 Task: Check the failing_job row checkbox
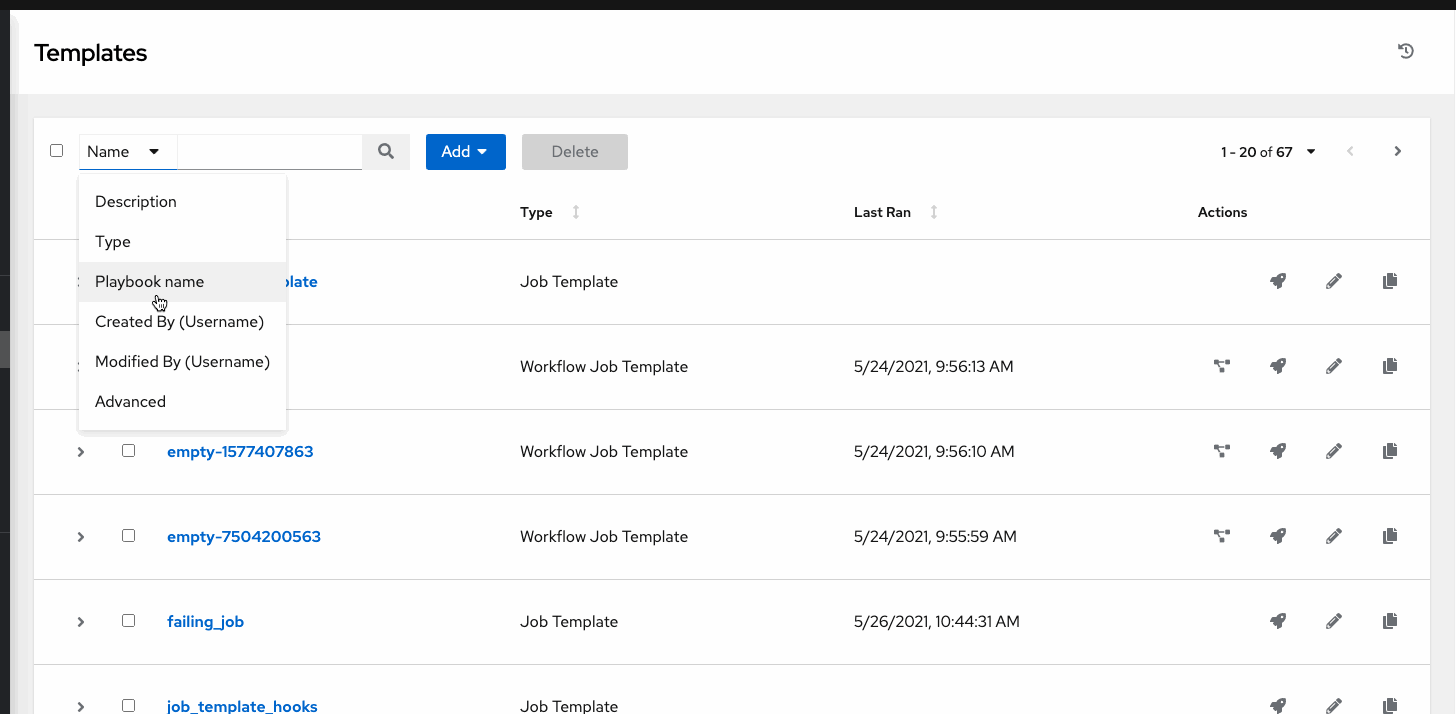(x=128, y=621)
